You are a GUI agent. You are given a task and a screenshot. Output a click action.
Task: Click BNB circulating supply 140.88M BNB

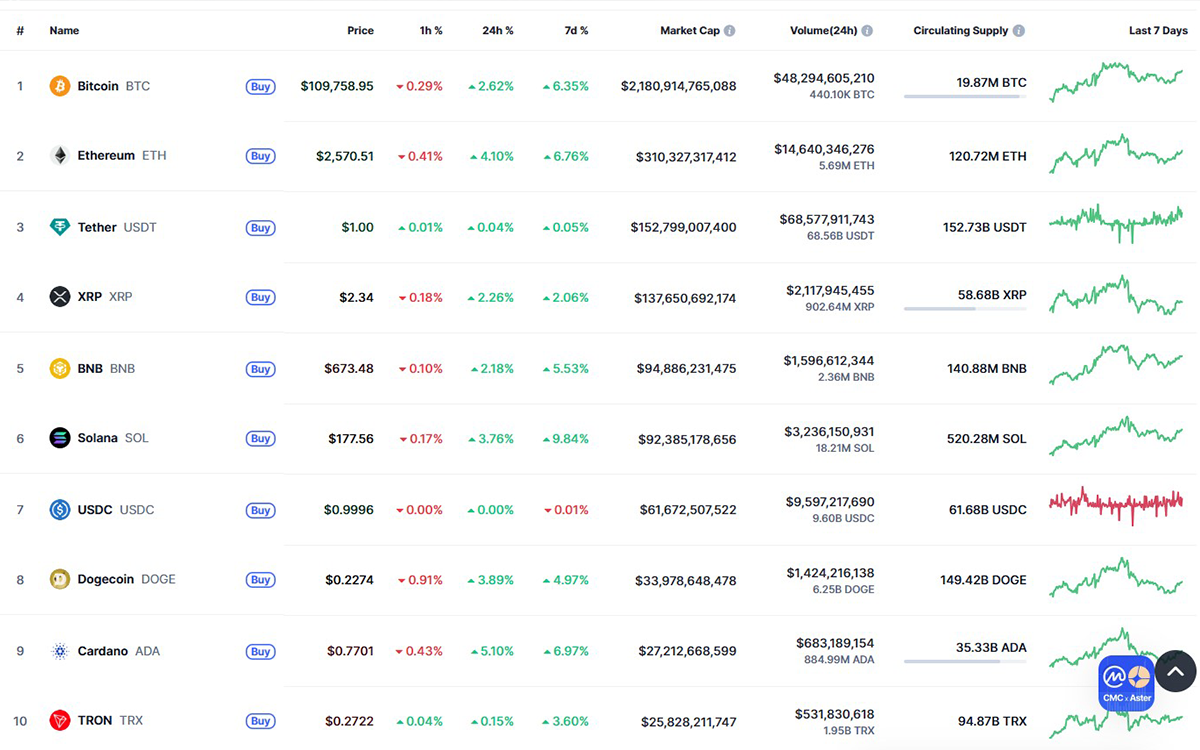(987, 369)
